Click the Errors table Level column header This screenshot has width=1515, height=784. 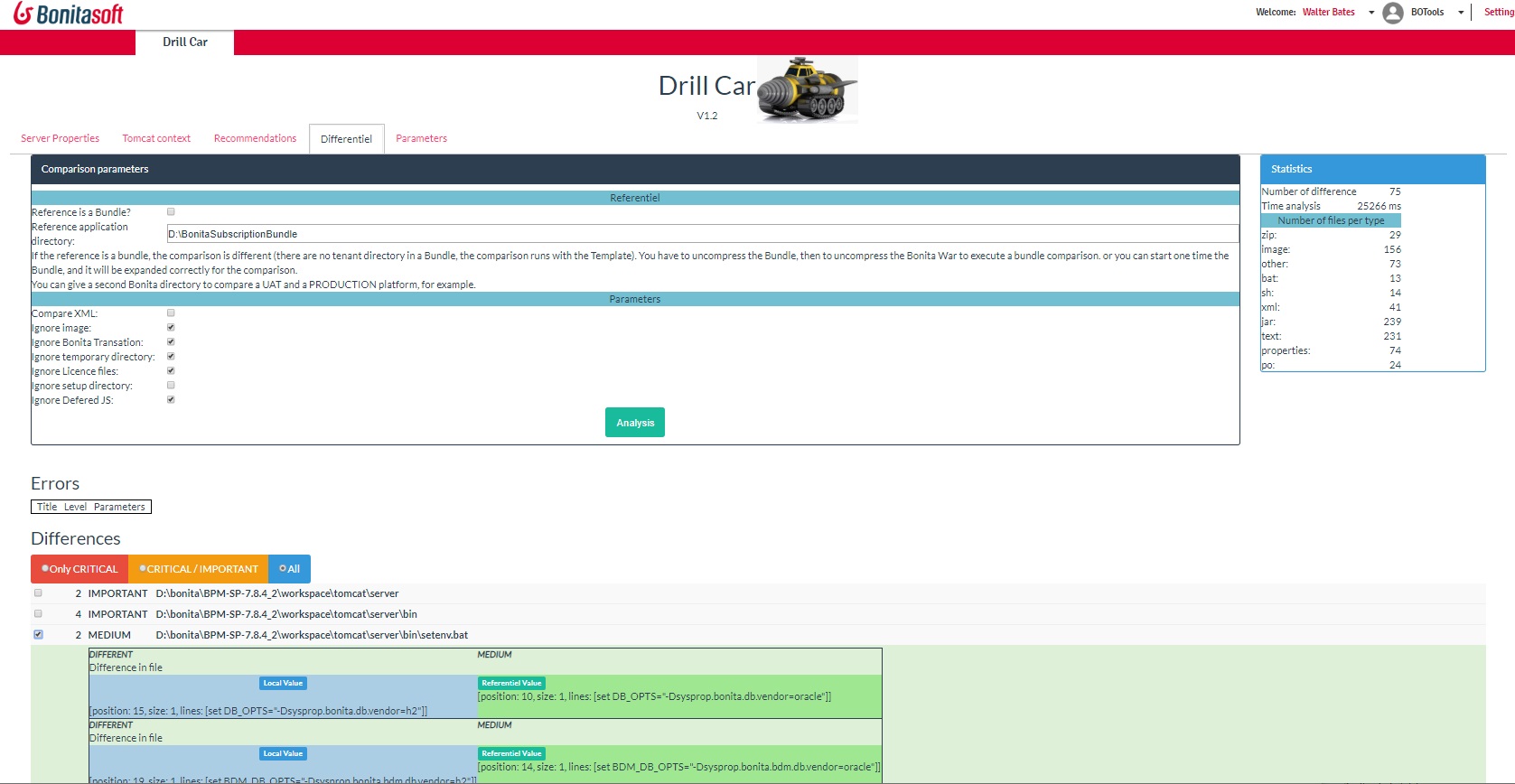tap(75, 507)
